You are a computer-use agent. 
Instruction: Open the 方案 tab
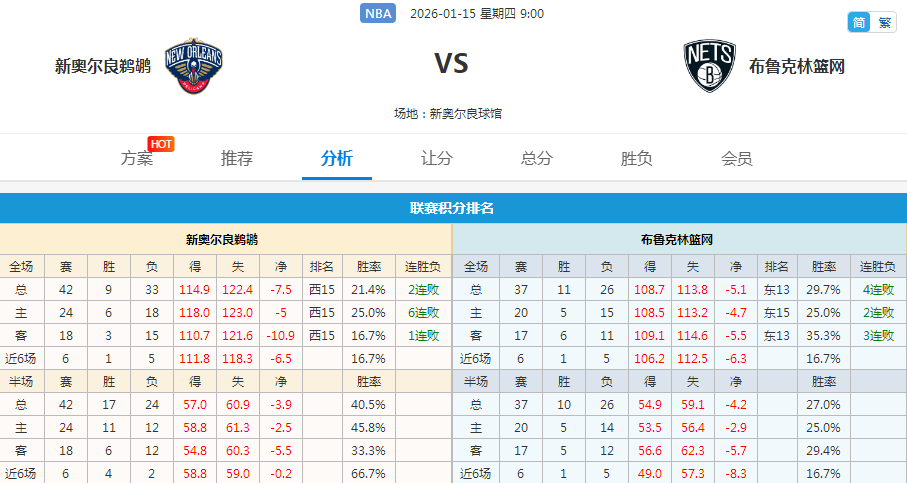coord(137,158)
